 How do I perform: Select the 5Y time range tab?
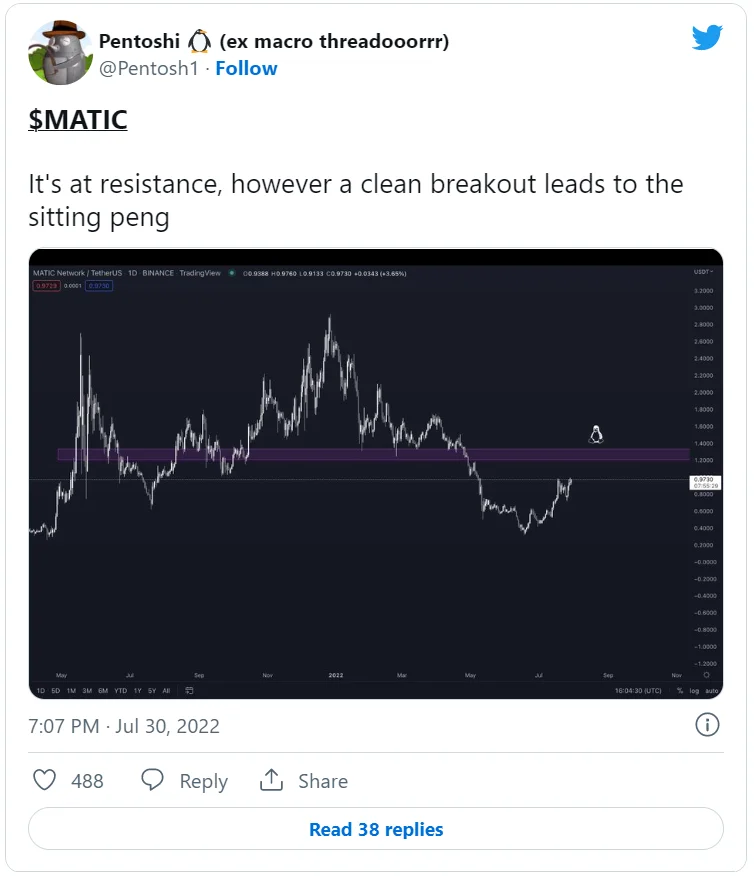coord(151,690)
